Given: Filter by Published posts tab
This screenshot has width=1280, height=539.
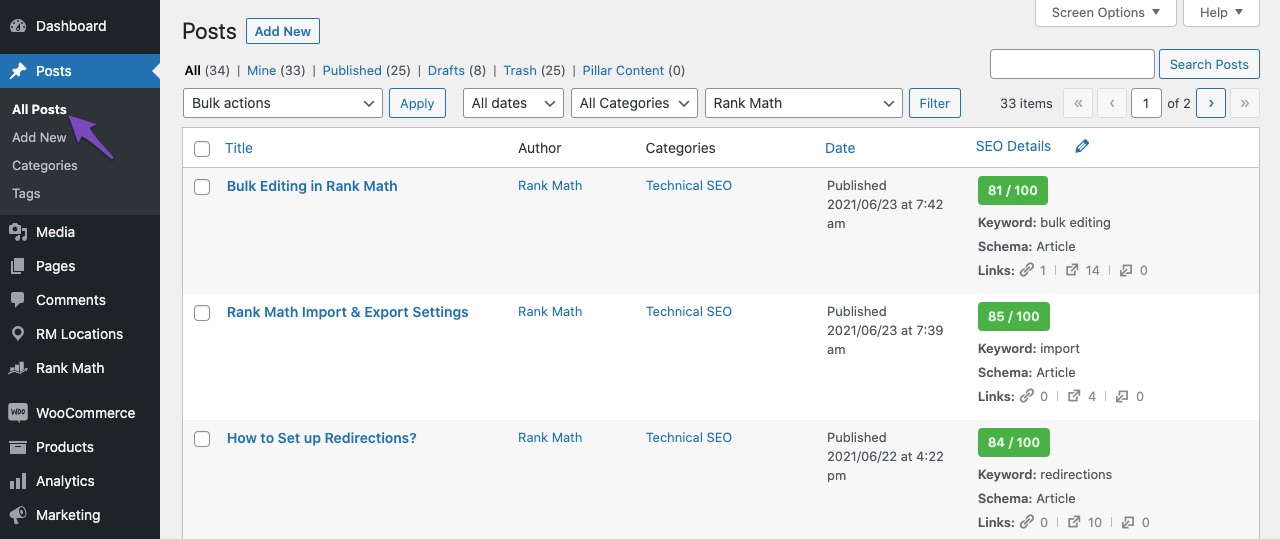Looking at the screenshot, I should [x=352, y=70].
